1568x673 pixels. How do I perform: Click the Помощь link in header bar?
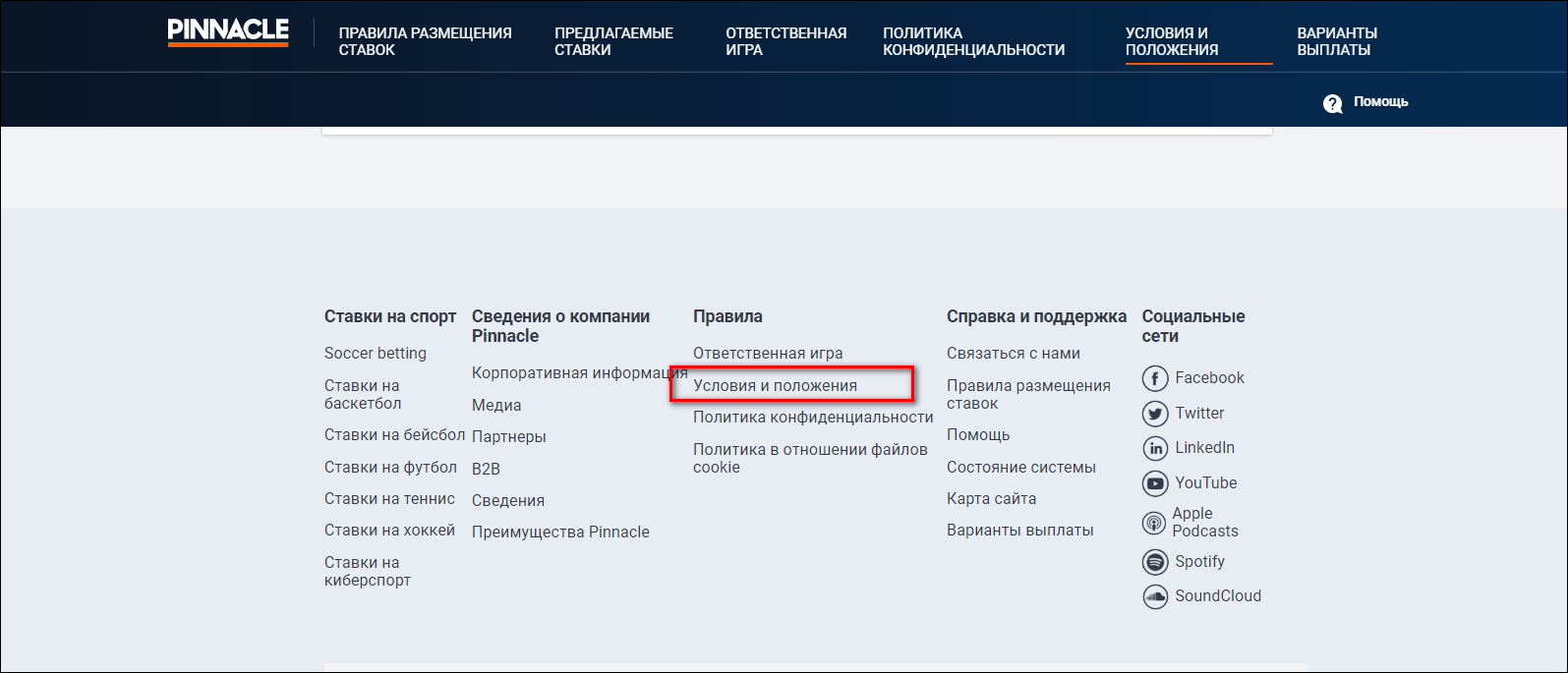point(1380,102)
